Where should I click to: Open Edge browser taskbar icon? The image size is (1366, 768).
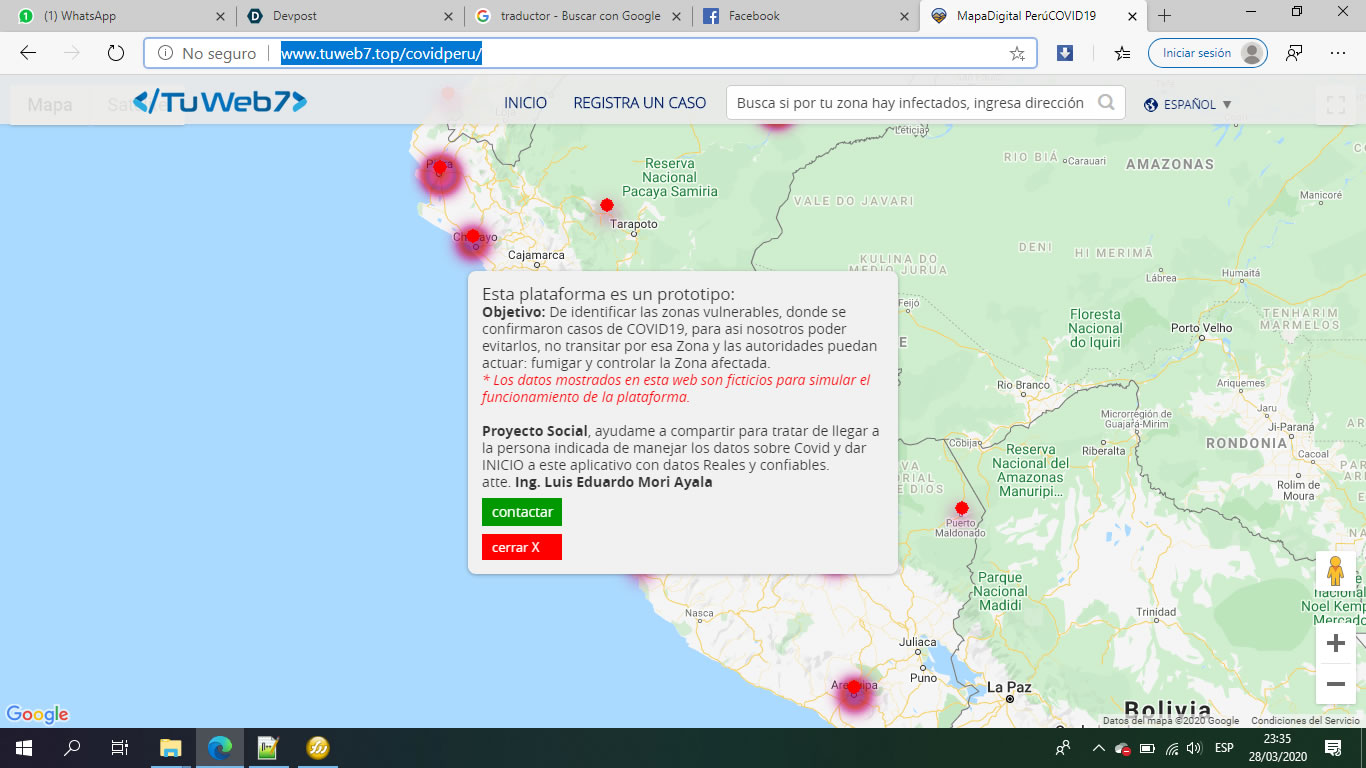(x=220, y=747)
